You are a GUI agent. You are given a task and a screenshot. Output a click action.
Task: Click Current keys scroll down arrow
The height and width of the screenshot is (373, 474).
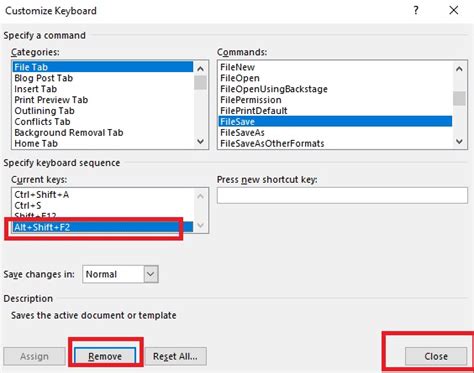[200, 225]
